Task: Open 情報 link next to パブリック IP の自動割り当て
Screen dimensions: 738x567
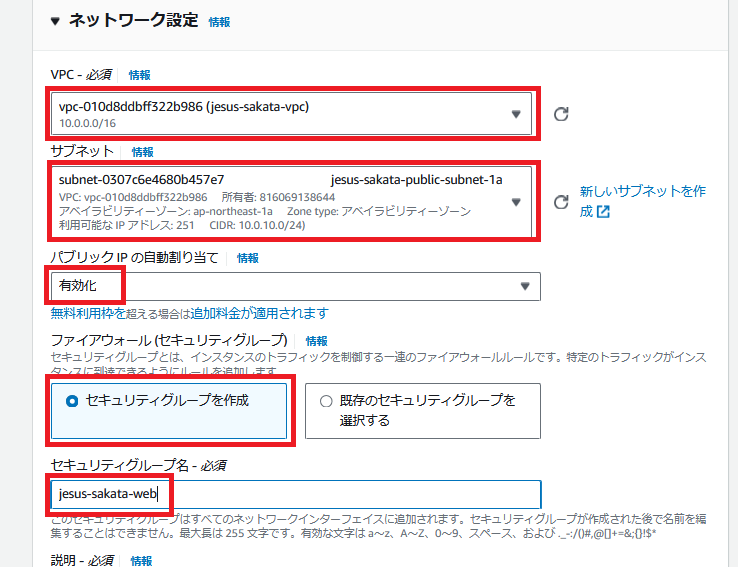Action: [248, 258]
